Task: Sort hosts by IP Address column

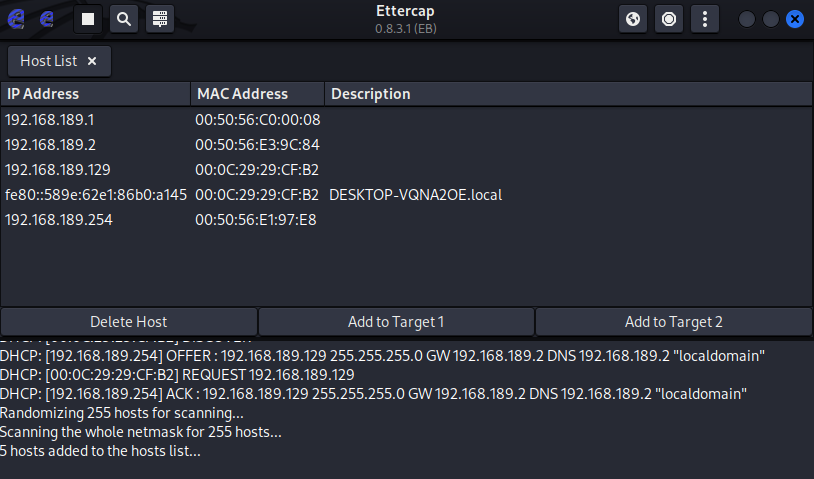Action: 95,94
